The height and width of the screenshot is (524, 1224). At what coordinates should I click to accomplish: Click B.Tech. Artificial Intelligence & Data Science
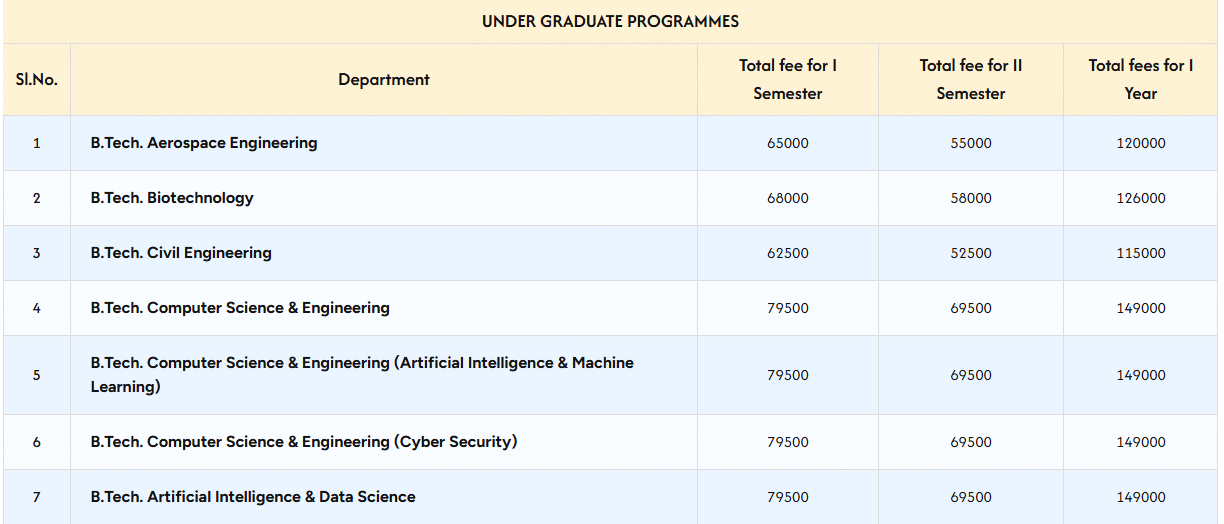253,497
